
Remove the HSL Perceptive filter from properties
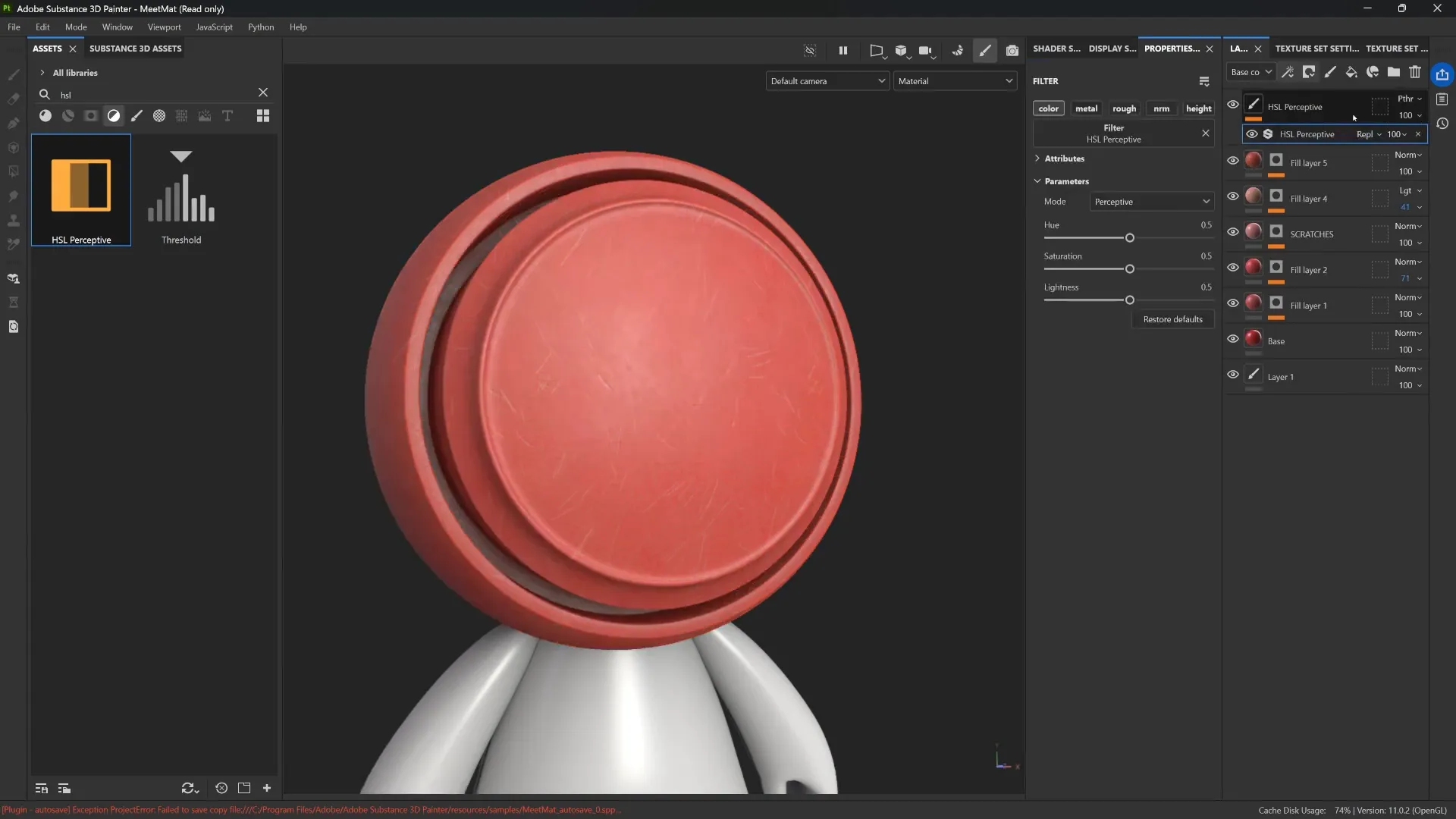click(1206, 133)
